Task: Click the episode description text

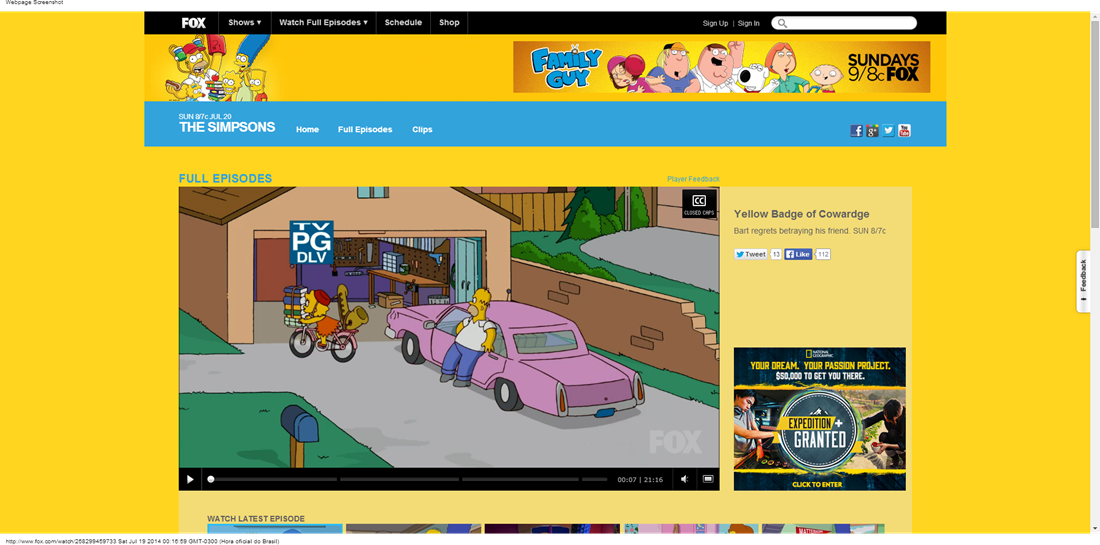Action: point(810,231)
